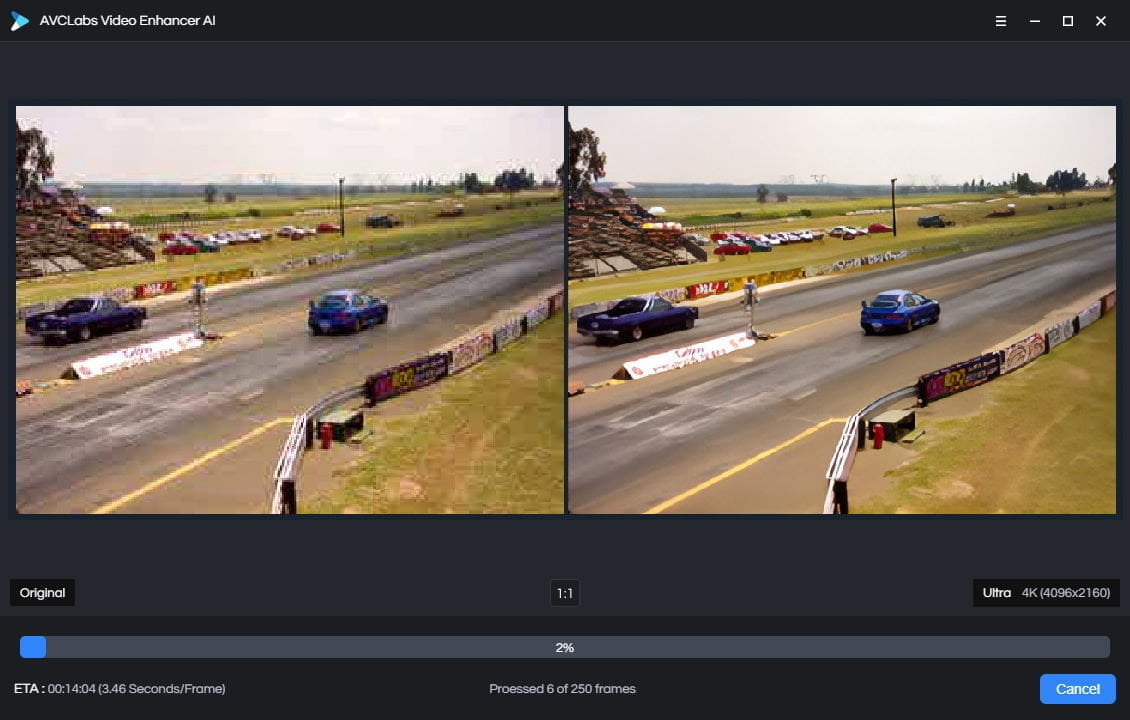
Task: Cancel the video enhancement process
Action: point(1077,689)
